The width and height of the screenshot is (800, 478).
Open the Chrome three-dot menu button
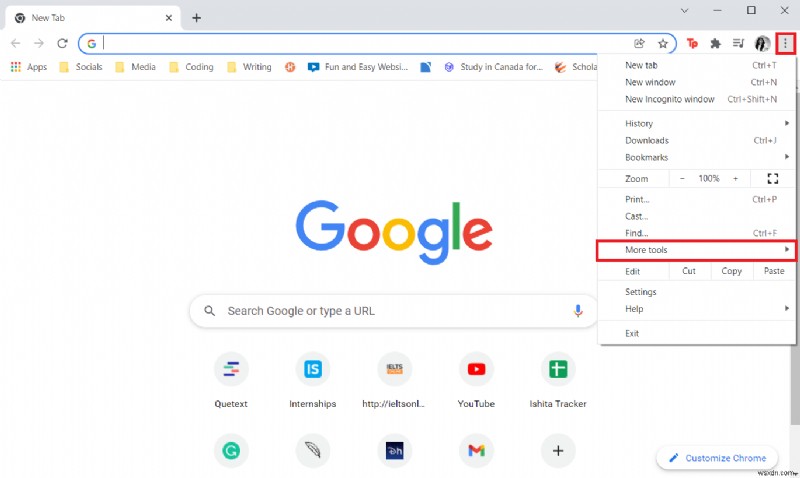[x=785, y=43]
